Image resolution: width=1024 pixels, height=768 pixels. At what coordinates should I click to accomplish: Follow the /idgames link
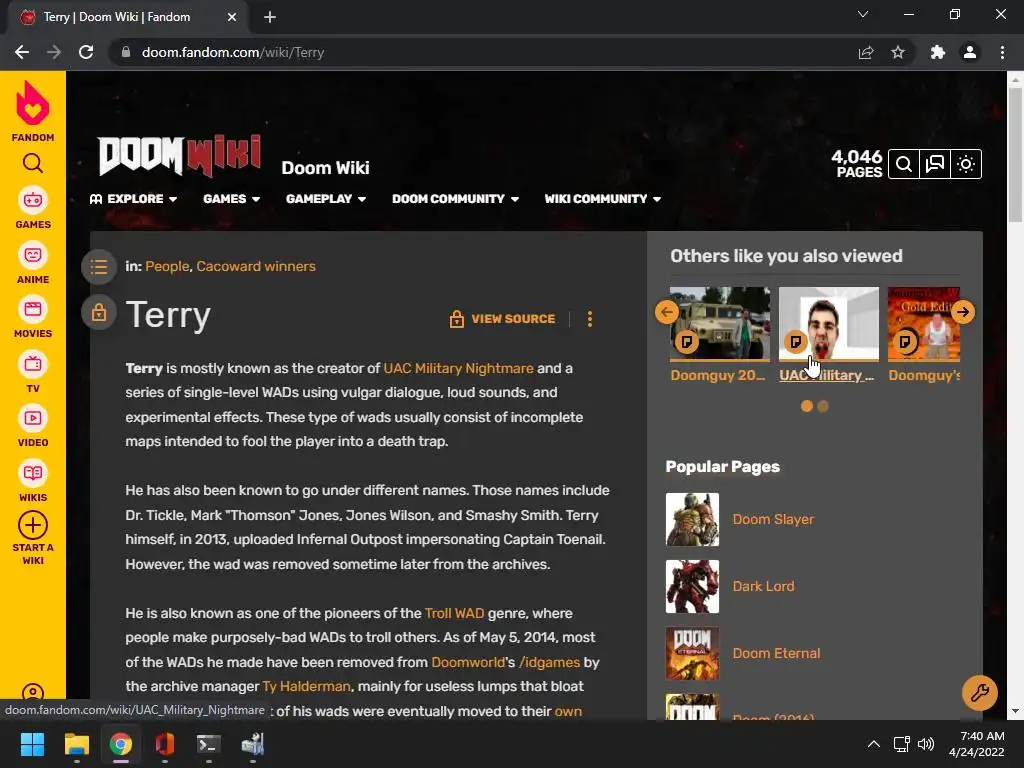[549, 662]
